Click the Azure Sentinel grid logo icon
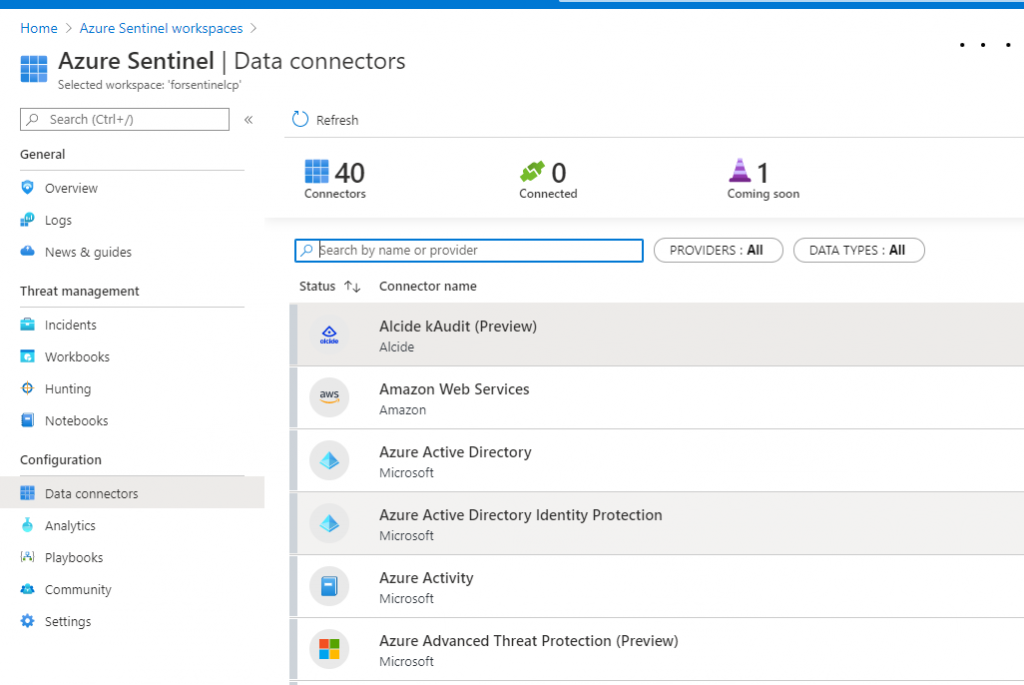This screenshot has width=1024, height=685. [34, 69]
